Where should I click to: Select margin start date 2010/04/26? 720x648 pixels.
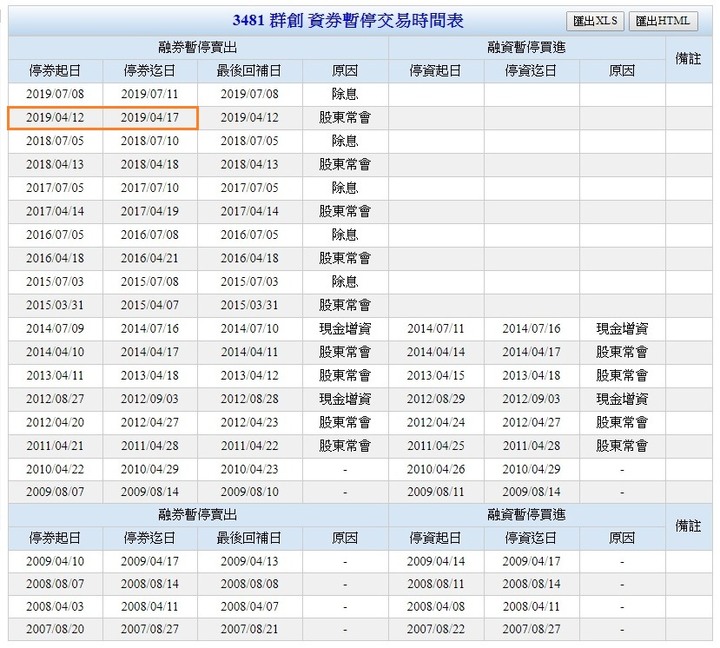coord(435,469)
